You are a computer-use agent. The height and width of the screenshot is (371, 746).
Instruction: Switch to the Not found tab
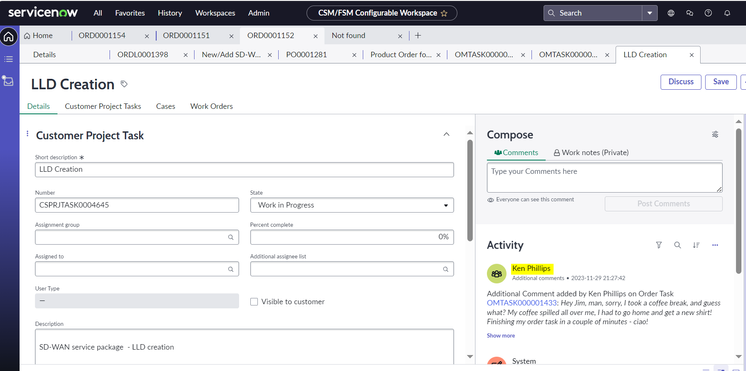pos(348,35)
